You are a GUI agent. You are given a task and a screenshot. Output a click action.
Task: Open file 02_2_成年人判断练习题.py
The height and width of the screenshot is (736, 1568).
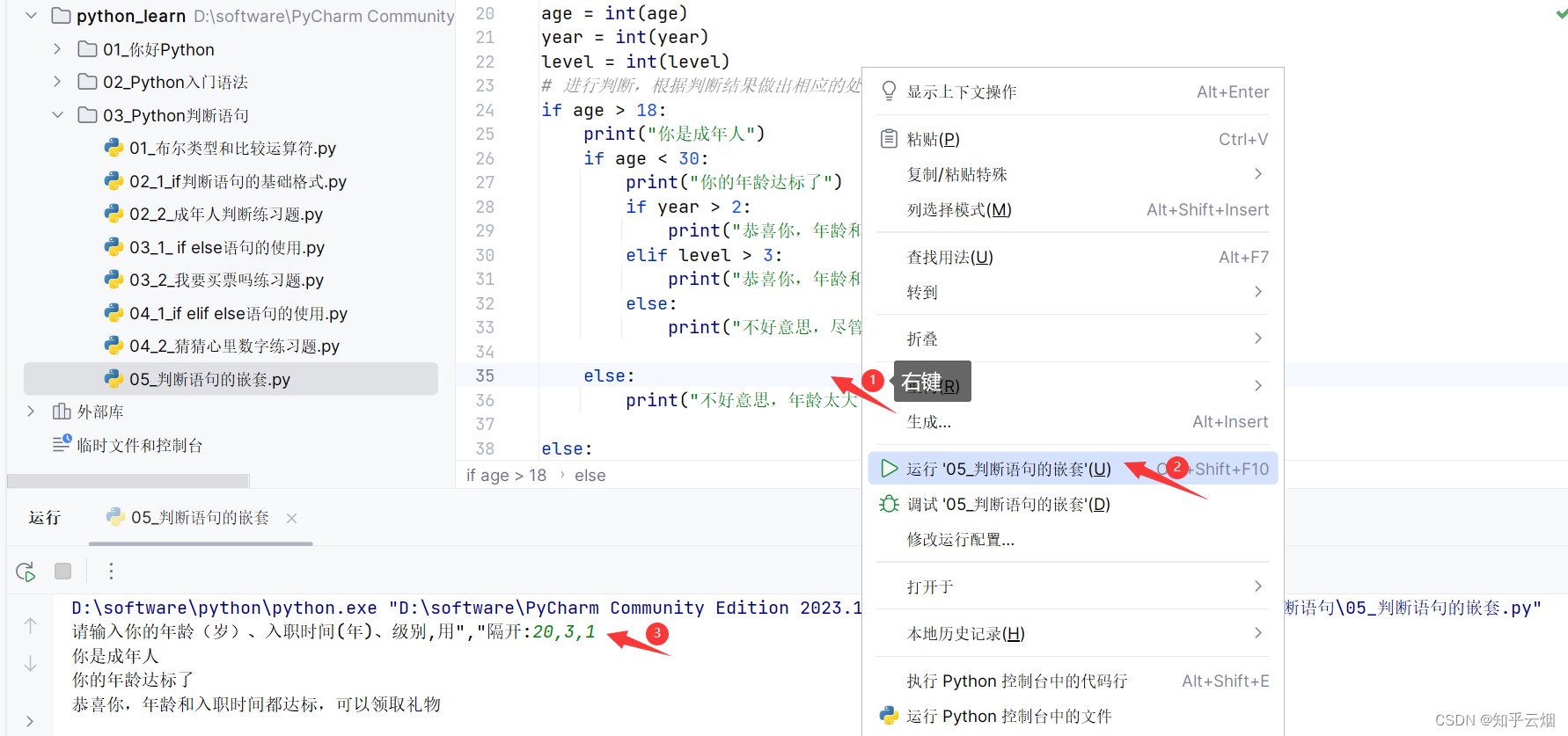226,214
